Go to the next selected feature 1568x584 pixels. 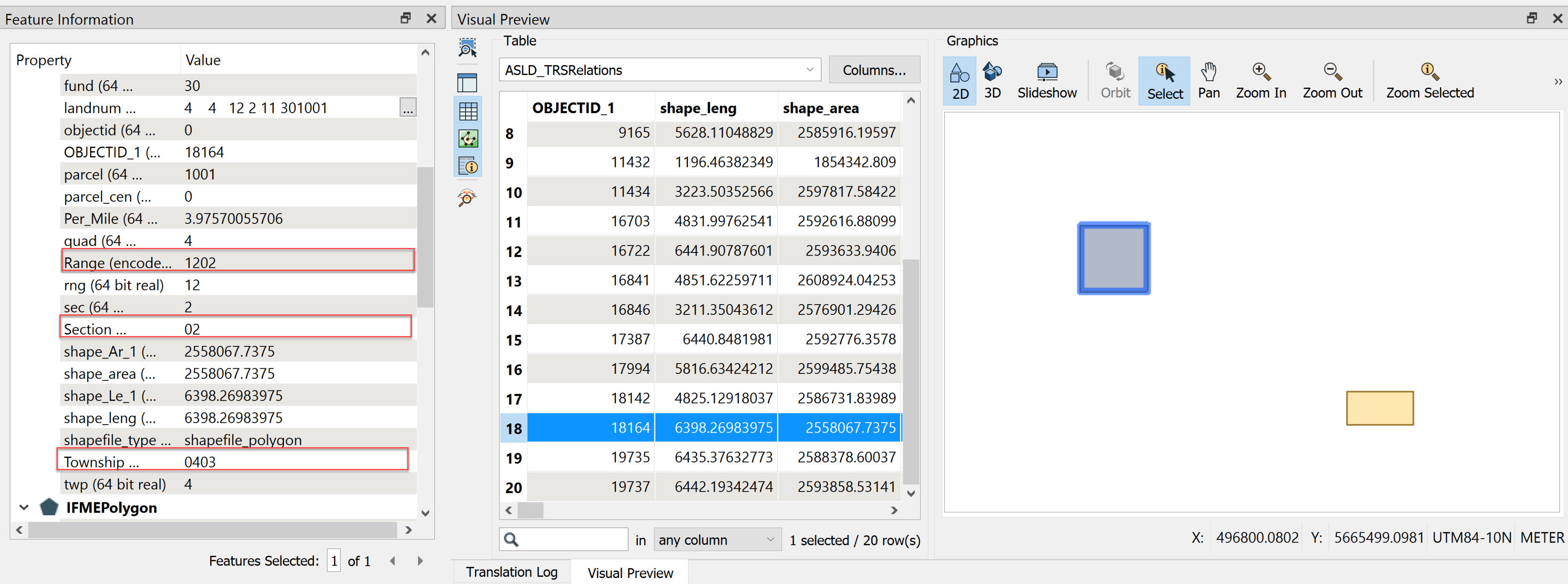tap(420, 561)
